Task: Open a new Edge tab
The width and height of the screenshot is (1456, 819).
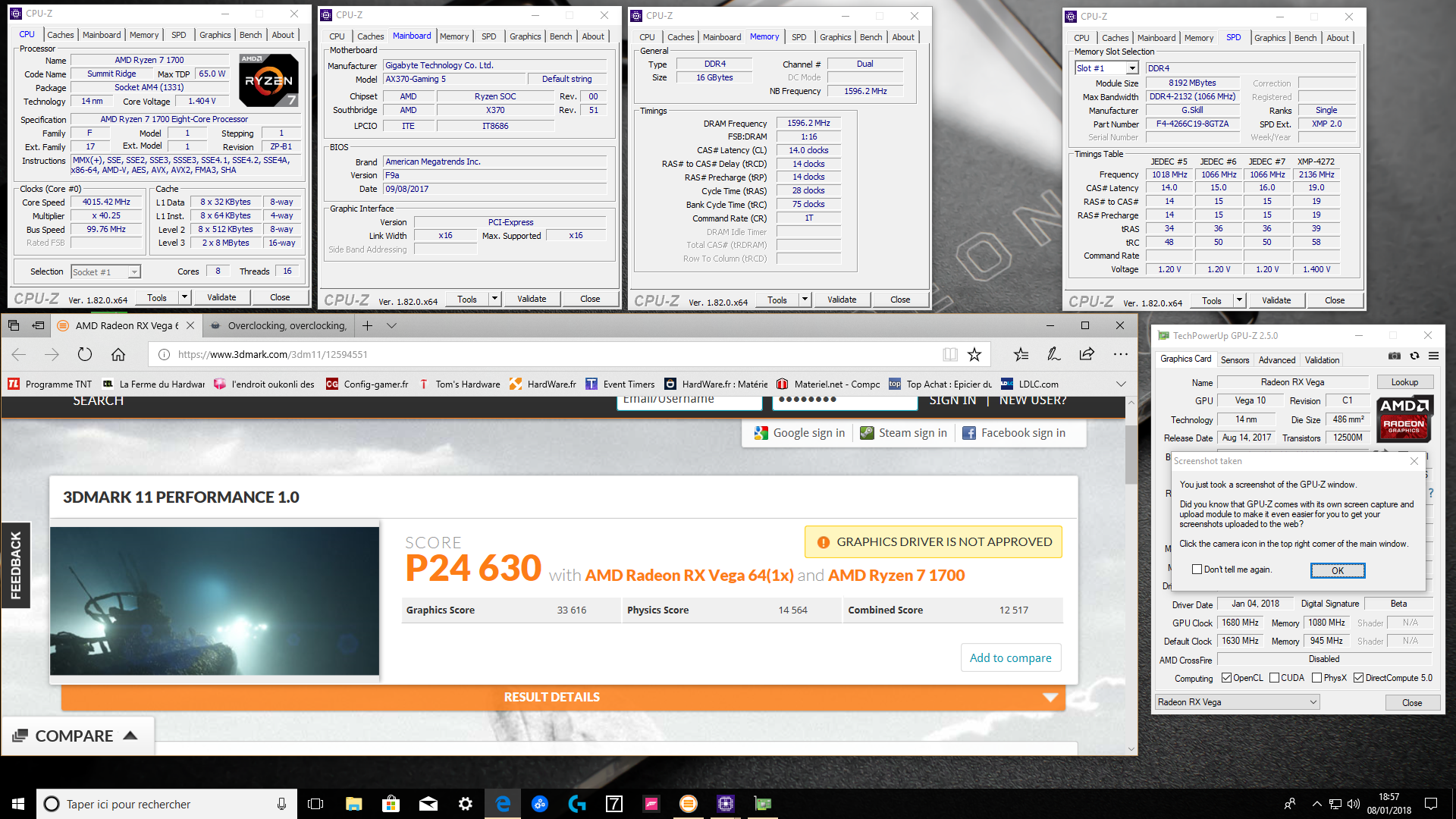Action: (367, 325)
